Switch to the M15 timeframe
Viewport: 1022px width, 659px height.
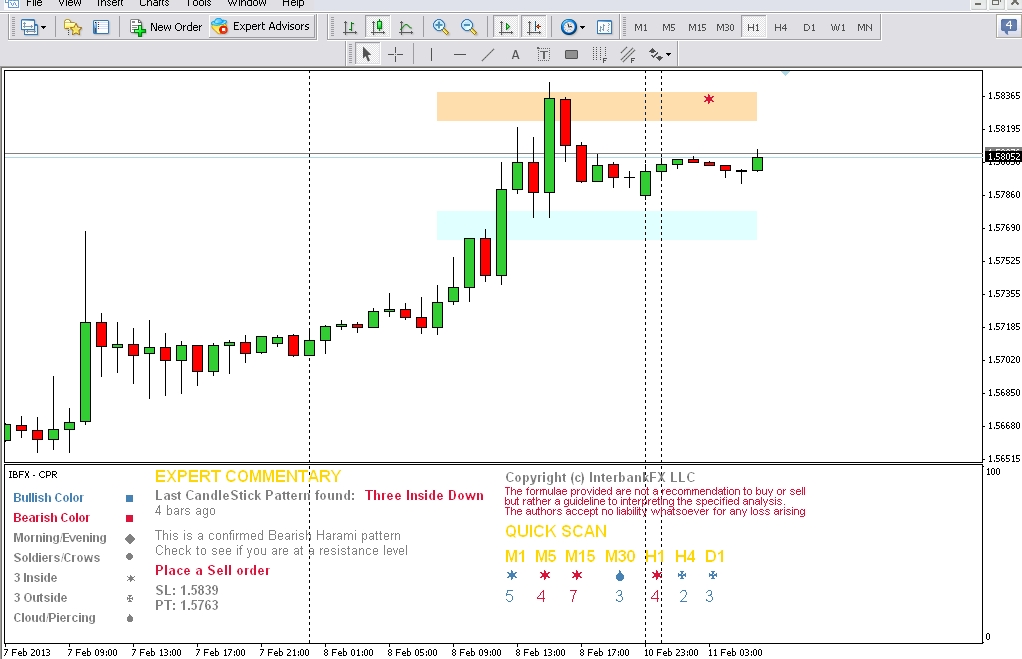(x=697, y=27)
